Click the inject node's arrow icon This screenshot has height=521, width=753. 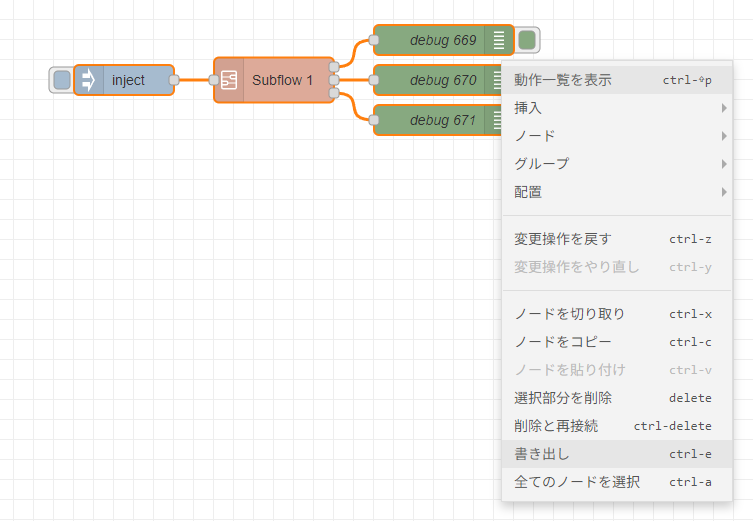[x=89, y=80]
